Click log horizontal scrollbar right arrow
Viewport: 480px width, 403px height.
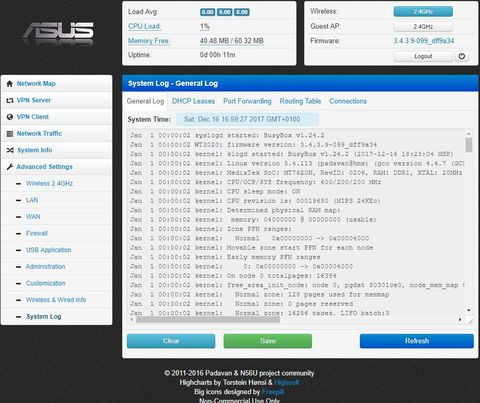[460, 319]
